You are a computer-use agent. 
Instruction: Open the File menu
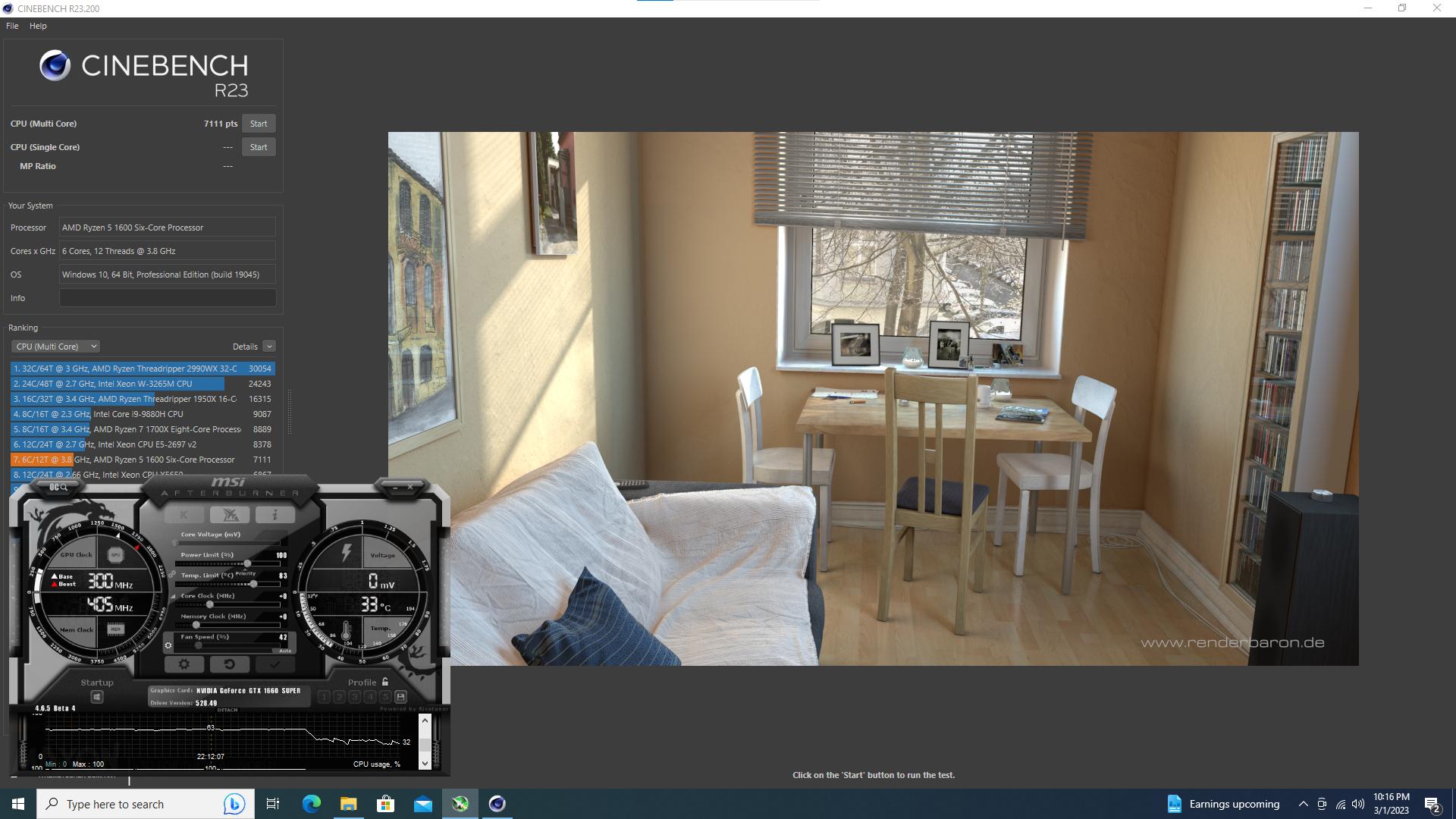[12, 26]
